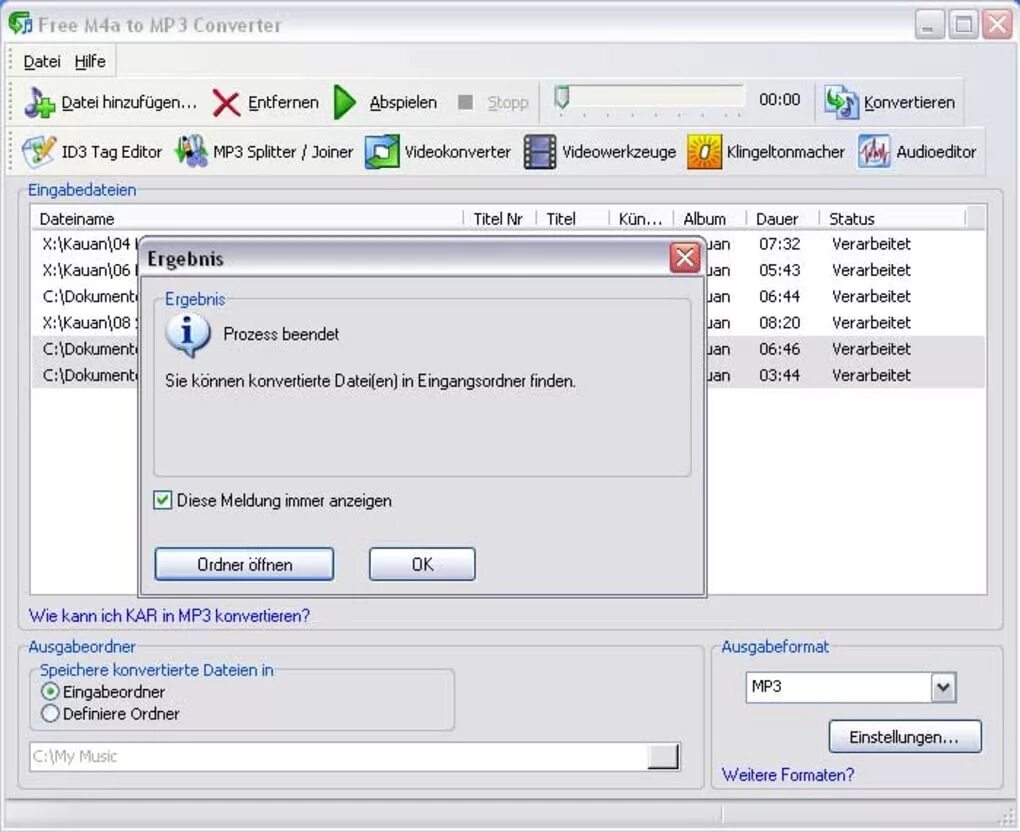This screenshot has height=832, width=1020.
Task: Click the duration 07:32 cell
Action: click(779, 244)
